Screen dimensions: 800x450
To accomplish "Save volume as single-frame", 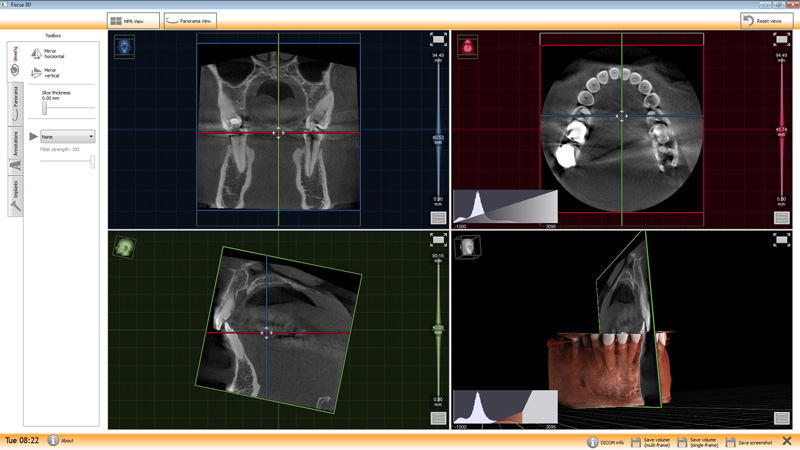I will 682,440.
